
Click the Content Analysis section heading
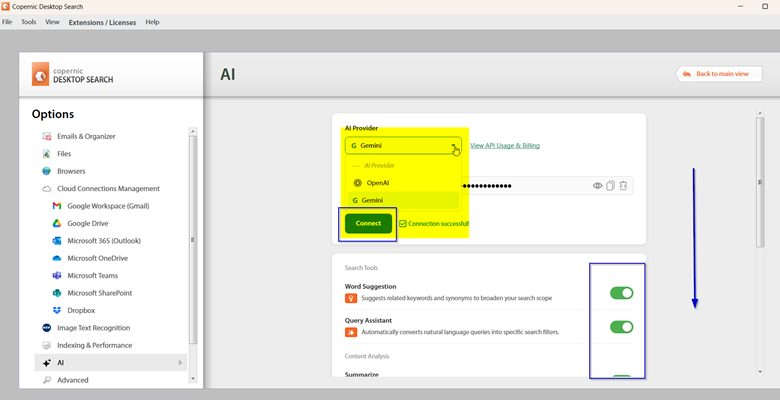click(x=367, y=356)
